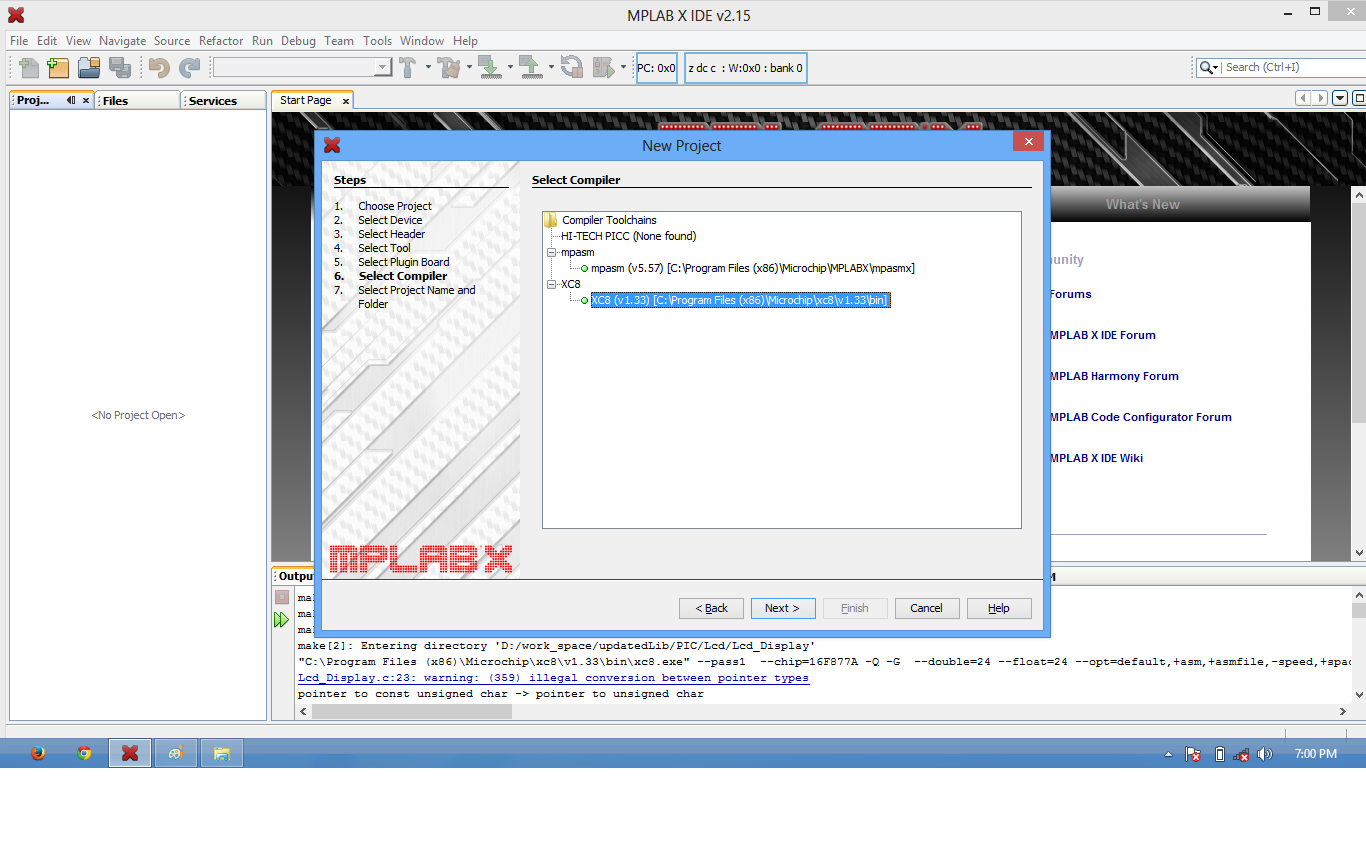Close the Projects panel tab

(x=86, y=101)
